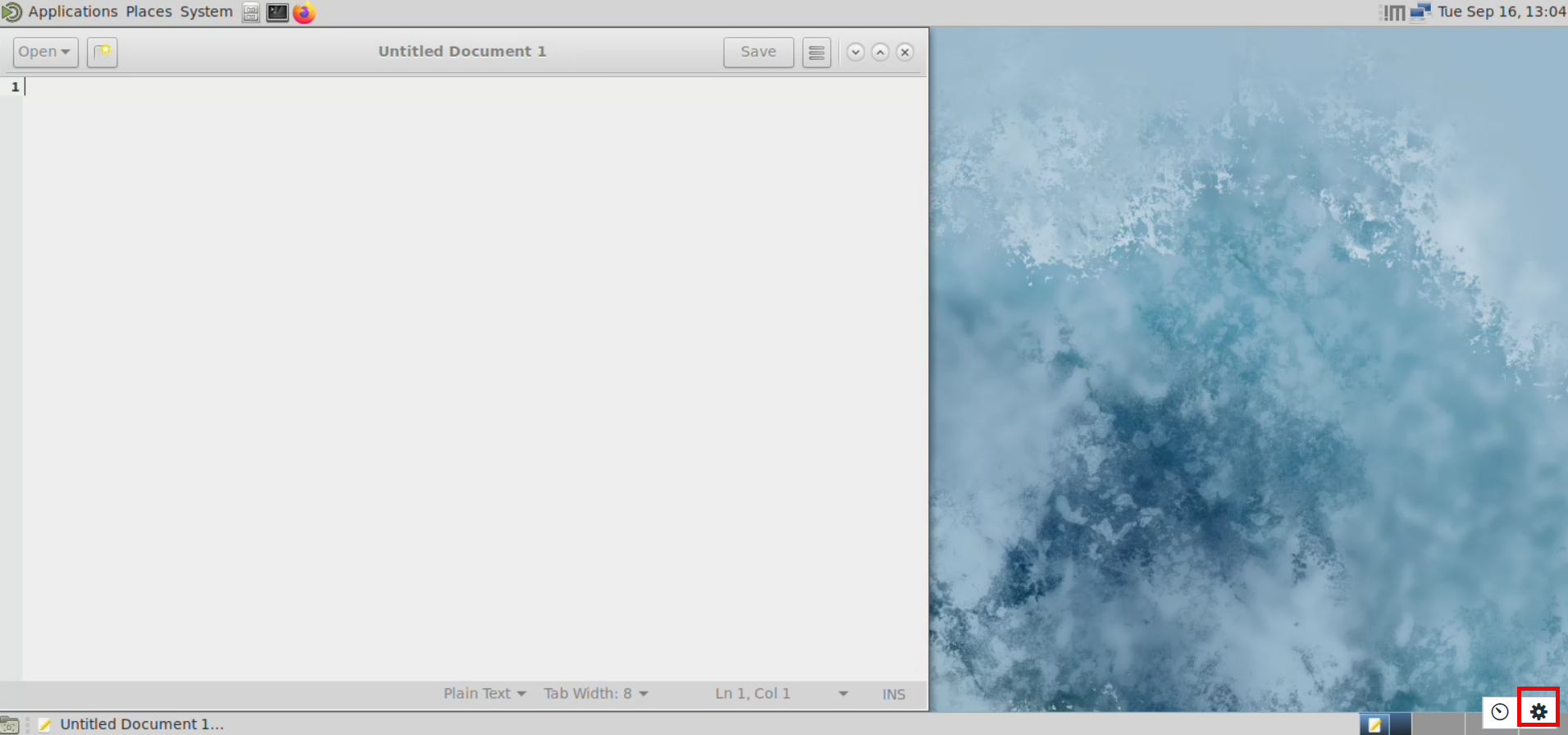Image resolution: width=1568 pixels, height=735 pixels.
Task: Click inside the empty text editing area
Action: 475,378
